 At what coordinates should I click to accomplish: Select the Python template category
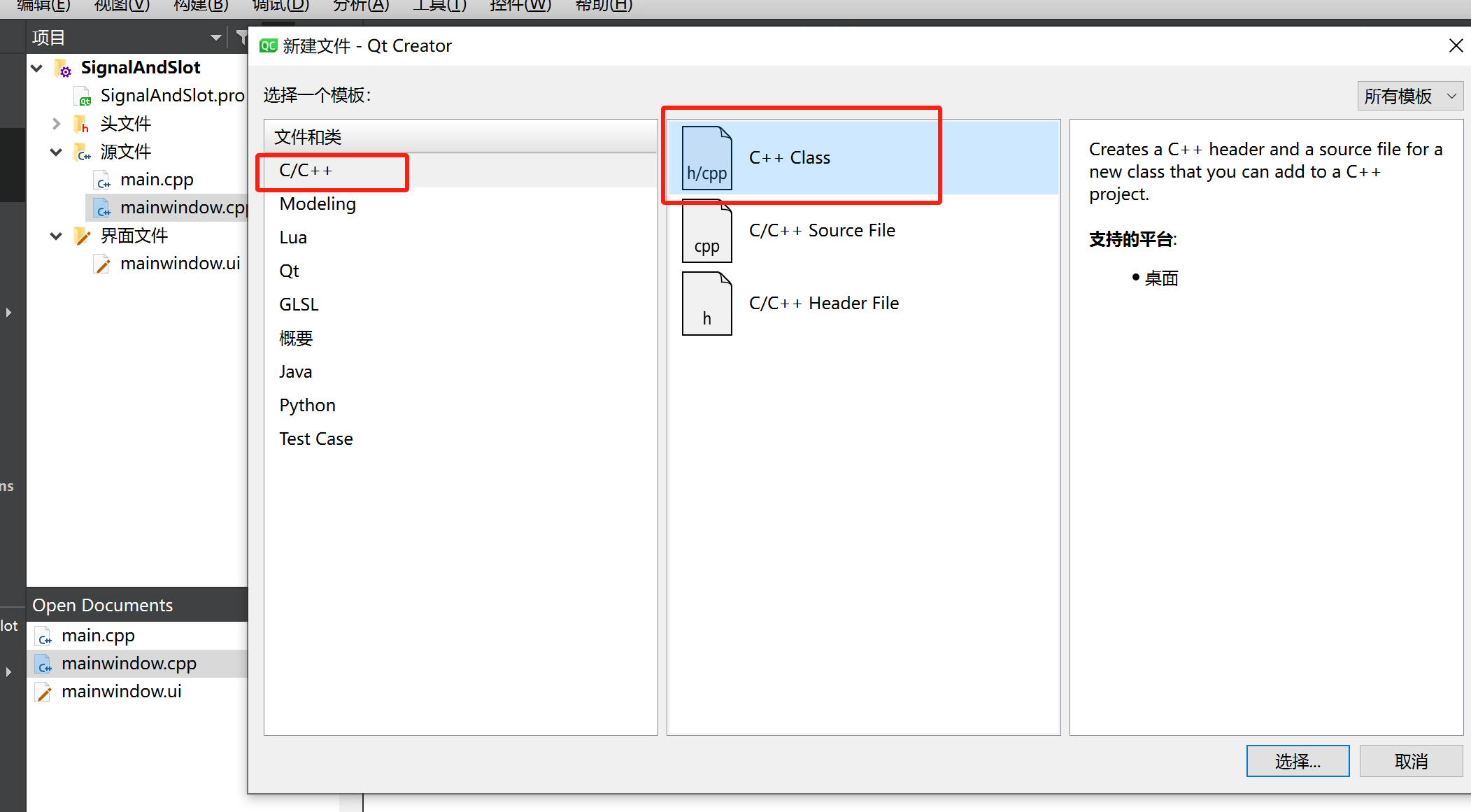[x=307, y=406]
